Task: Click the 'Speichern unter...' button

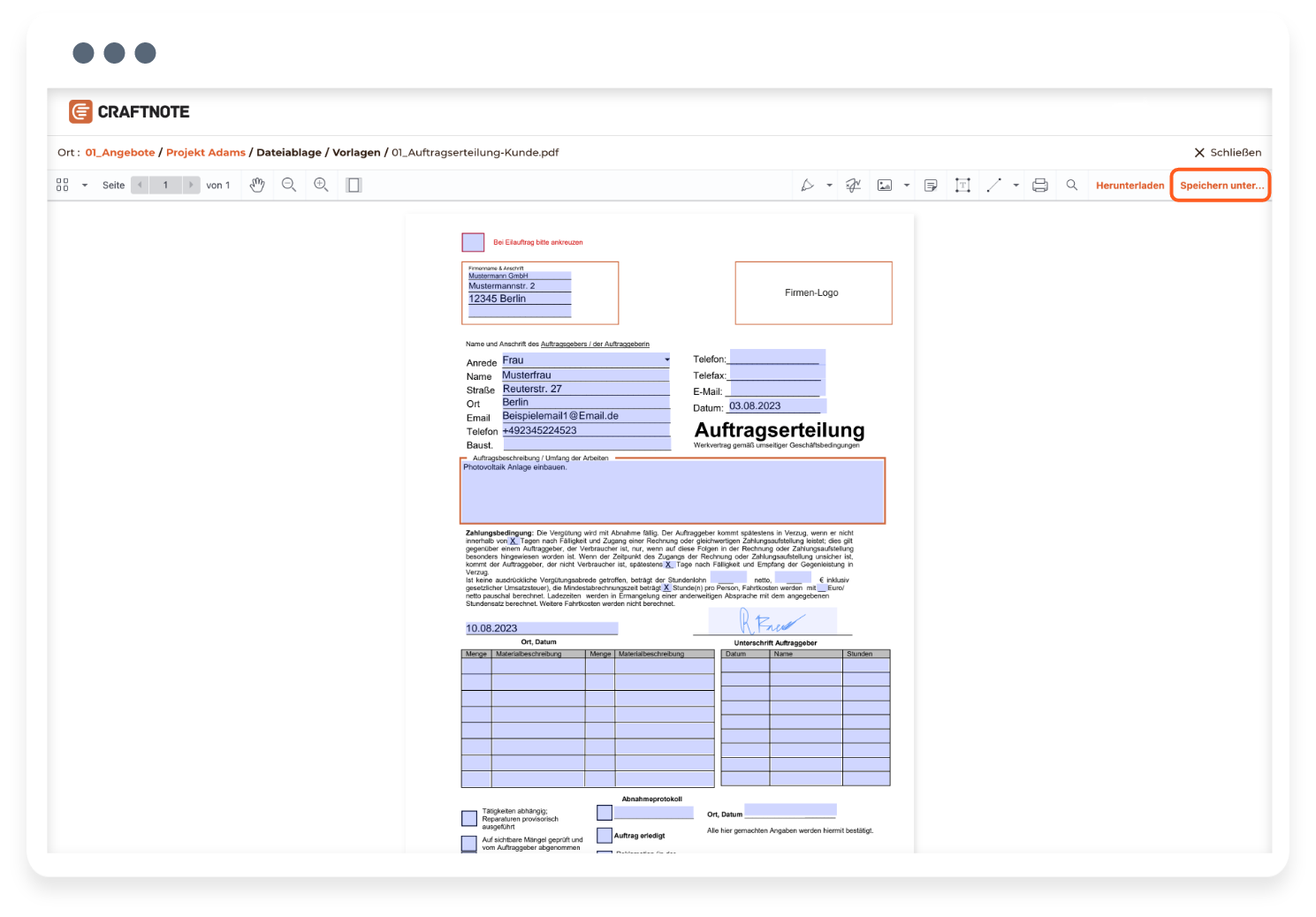Action: [1221, 186]
